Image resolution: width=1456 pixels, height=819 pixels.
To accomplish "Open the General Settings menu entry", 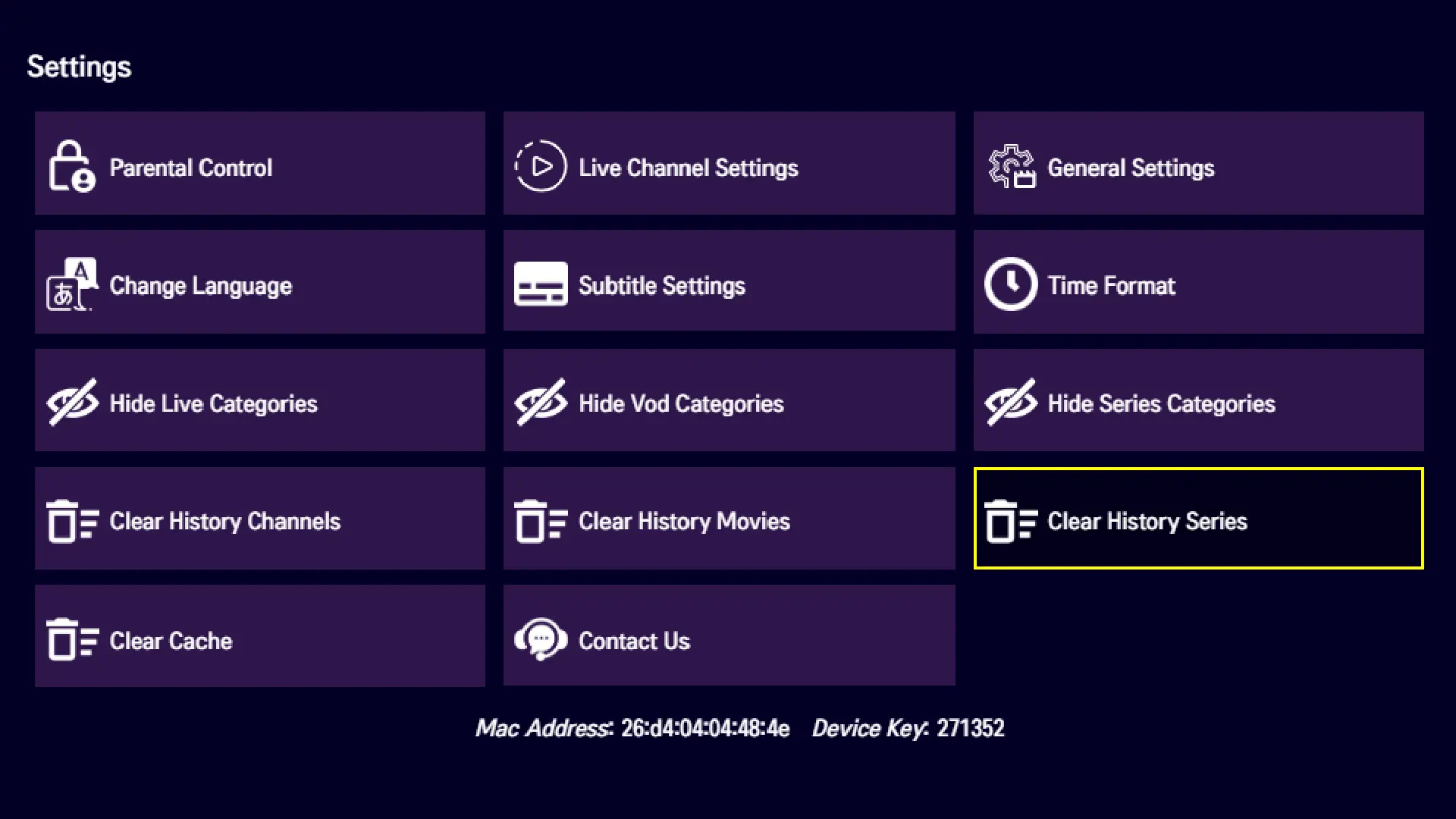I will tap(1130, 168).
